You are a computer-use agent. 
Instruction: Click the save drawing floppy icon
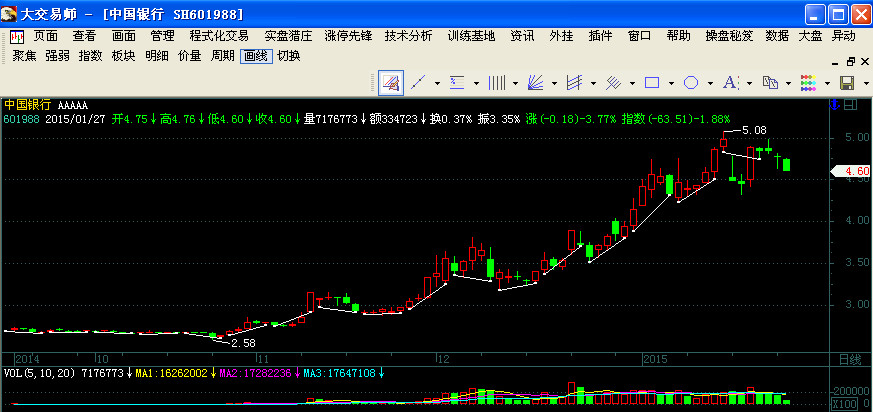(x=846, y=82)
